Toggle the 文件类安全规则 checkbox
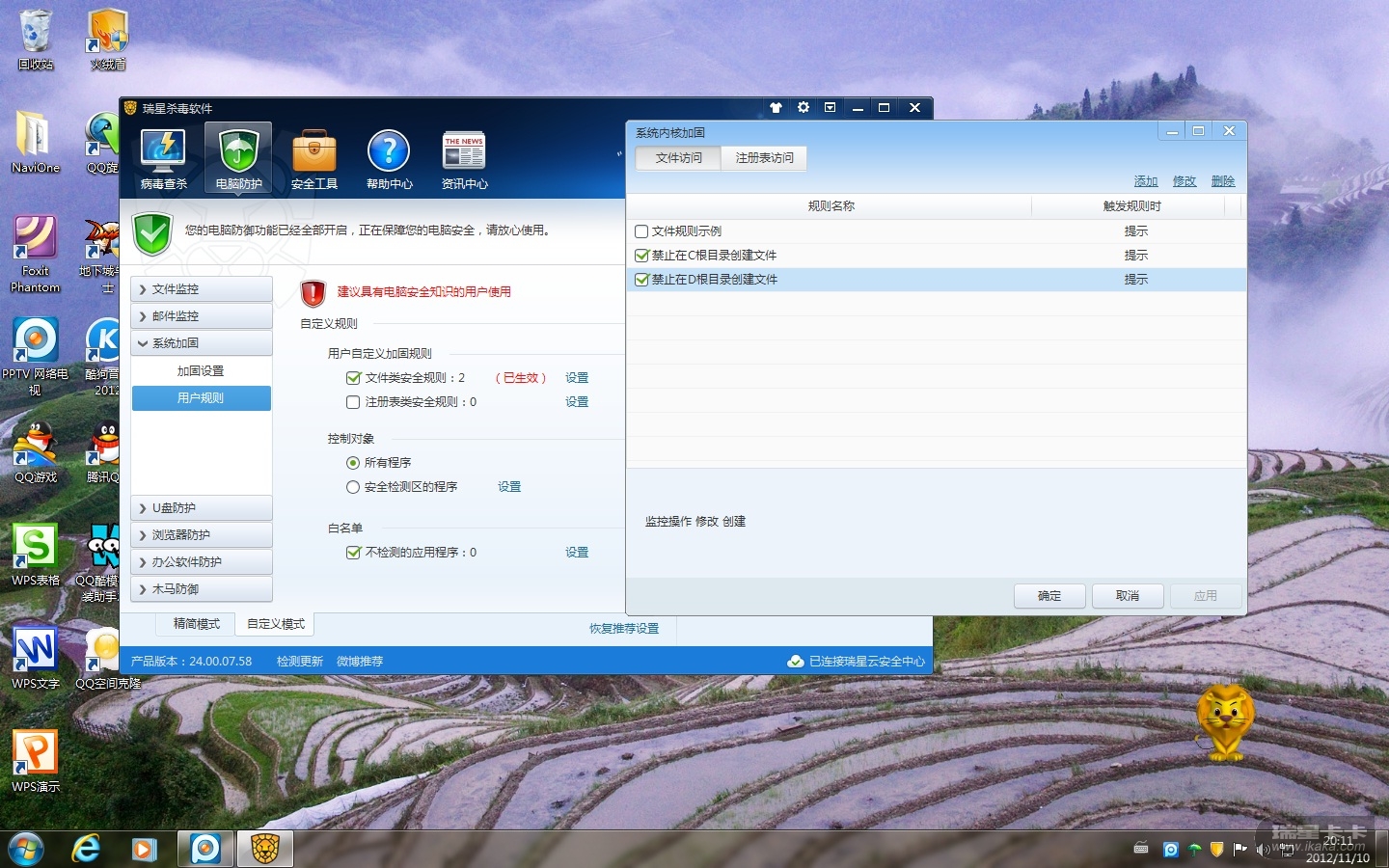 [353, 378]
